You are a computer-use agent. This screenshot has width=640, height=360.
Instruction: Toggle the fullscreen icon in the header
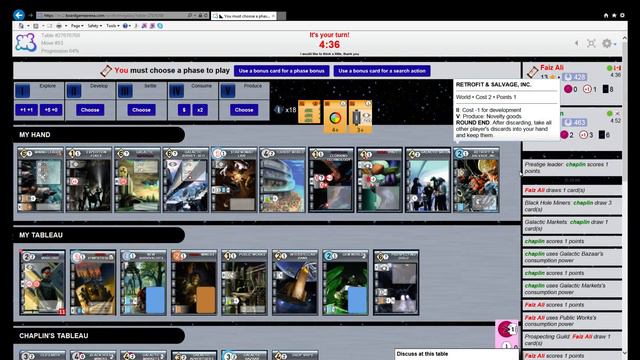591,43
